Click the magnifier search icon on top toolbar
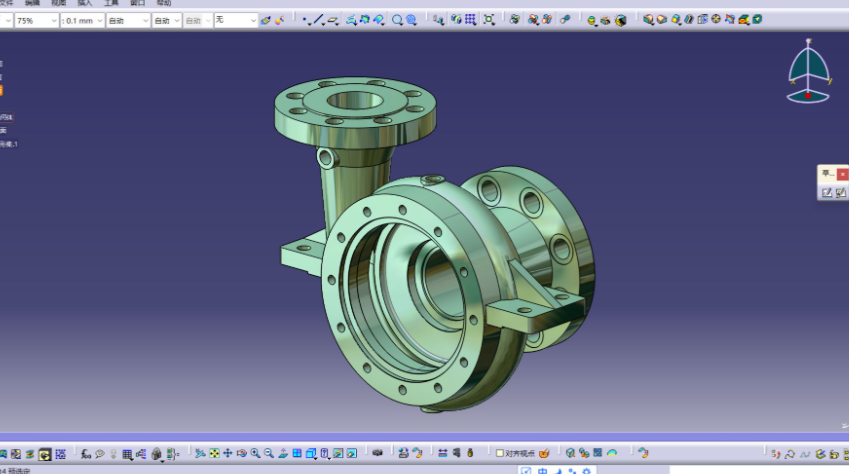 click(397, 20)
